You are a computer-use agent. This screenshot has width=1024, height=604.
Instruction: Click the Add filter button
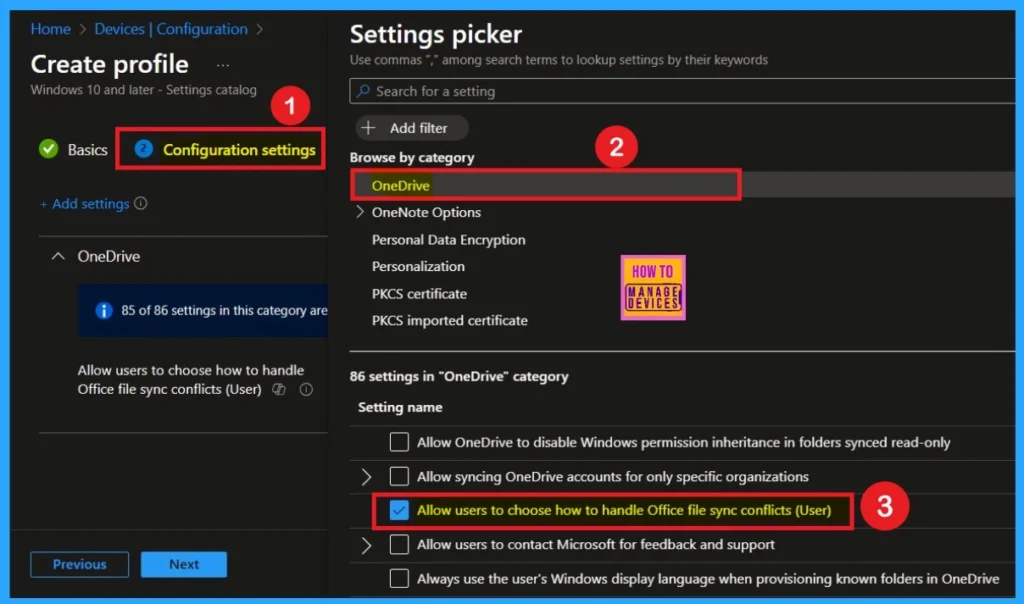(411, 128)
